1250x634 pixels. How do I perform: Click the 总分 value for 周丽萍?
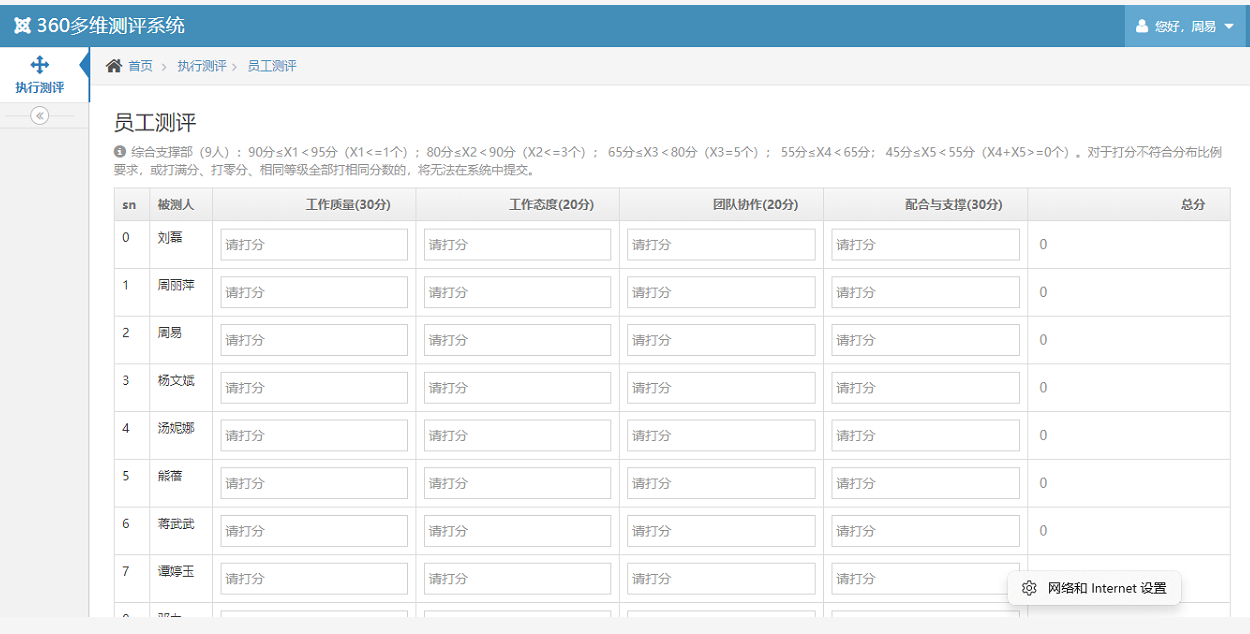point(1043,292)
